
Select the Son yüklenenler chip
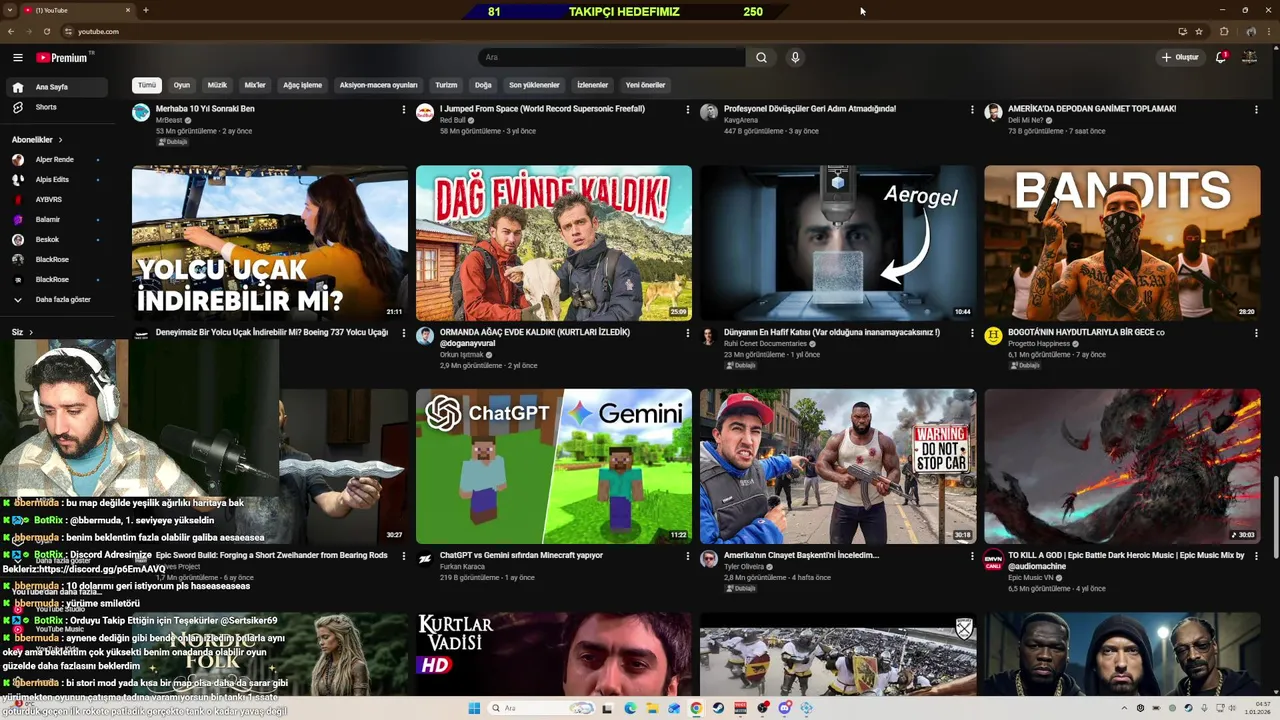coord(534,85)
